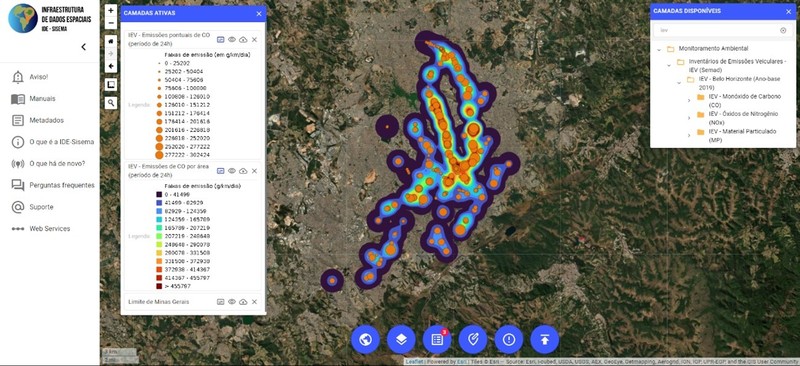Collapse the Monitoramento Ambiental tree node
Image resolution: width=800 pixels, height=366 pixels.
pos(659,49)
